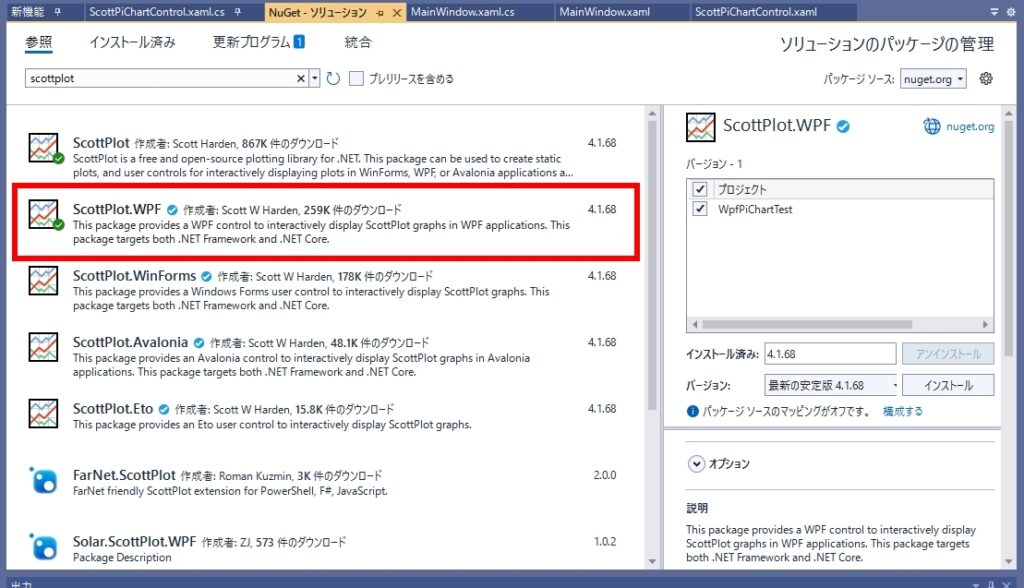Click the Solar.ScottPlot.WPF package icon
The width and height of the screenshot is (1024, 588).
[x=43, y=548]
